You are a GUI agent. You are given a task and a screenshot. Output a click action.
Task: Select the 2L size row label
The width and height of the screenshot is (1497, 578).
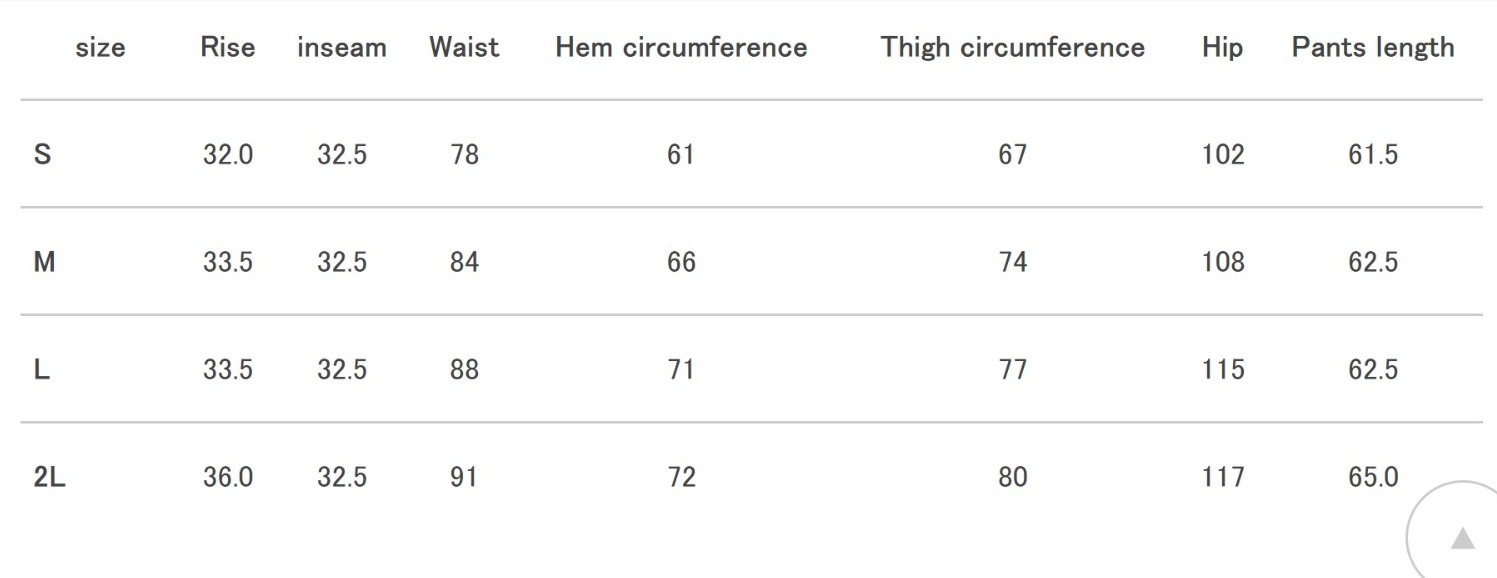pos(49,477)
